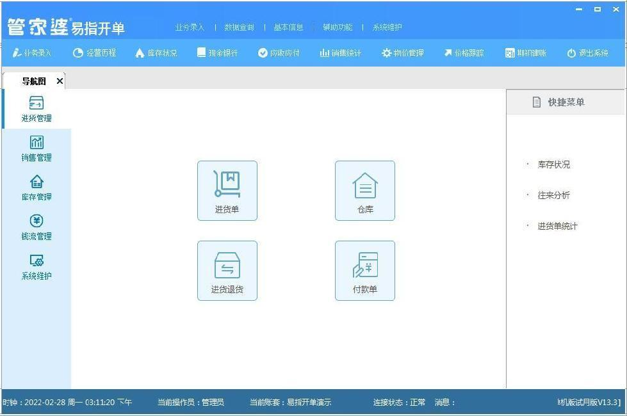Click the 进货单统计 quick menu link
This screenshot has width=627, height=417.
pyautogui.click(x=557, y=226)
